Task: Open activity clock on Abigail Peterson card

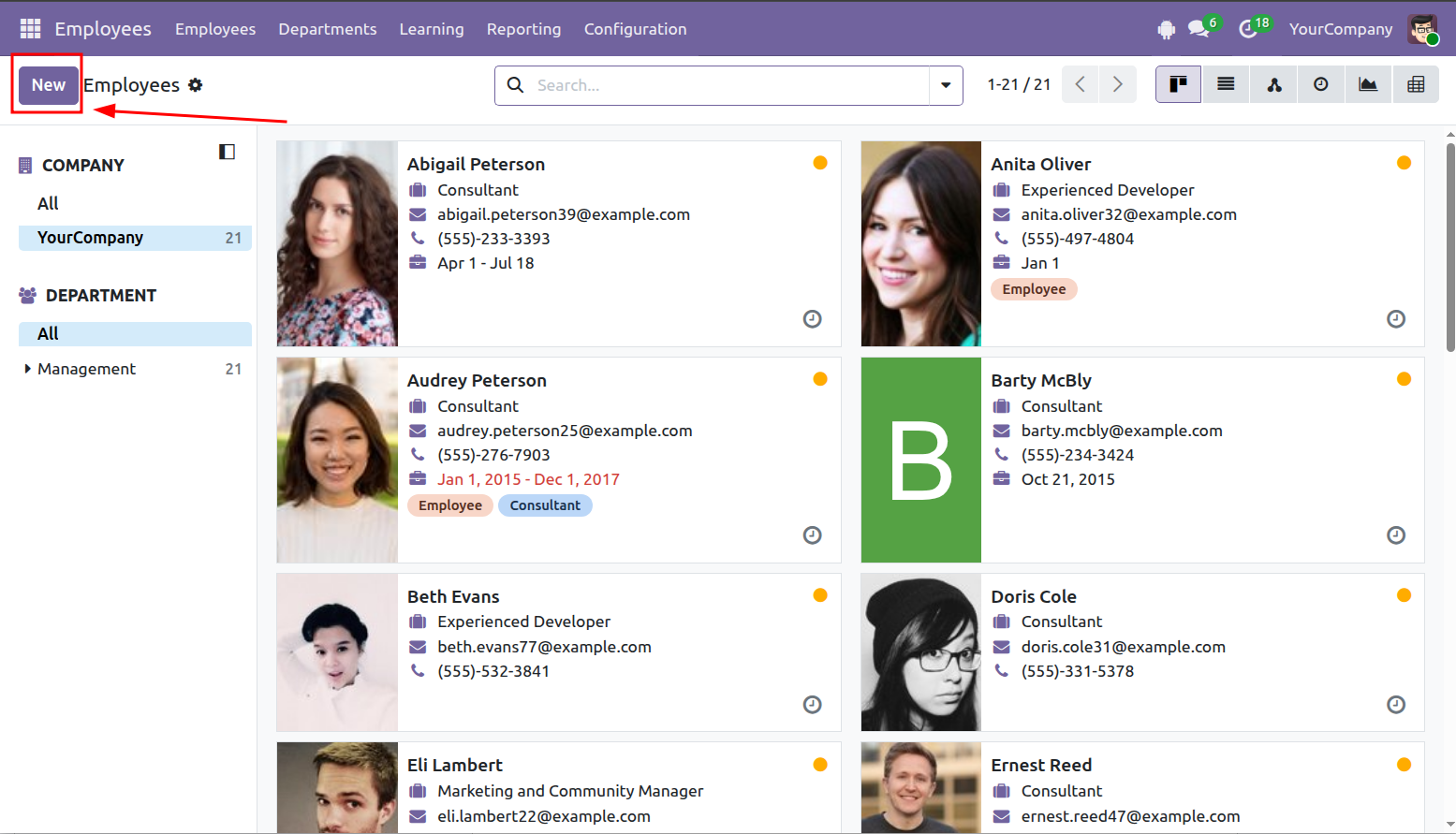Action: 812,319
